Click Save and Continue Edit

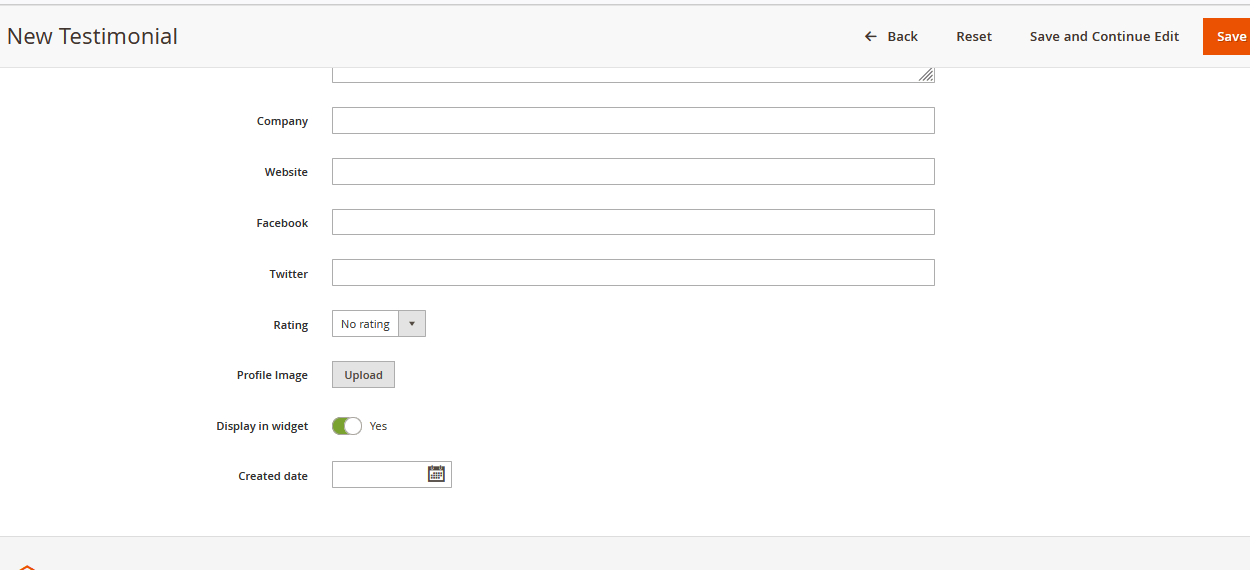point(1104,37)
